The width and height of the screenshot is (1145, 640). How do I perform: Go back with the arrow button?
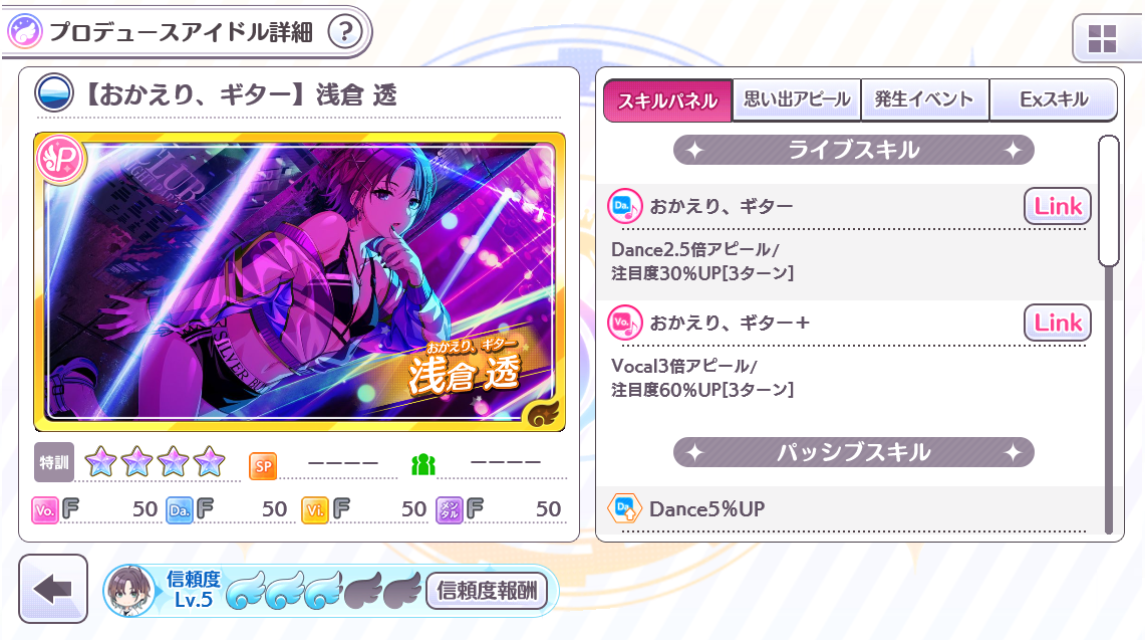(53, 588)
